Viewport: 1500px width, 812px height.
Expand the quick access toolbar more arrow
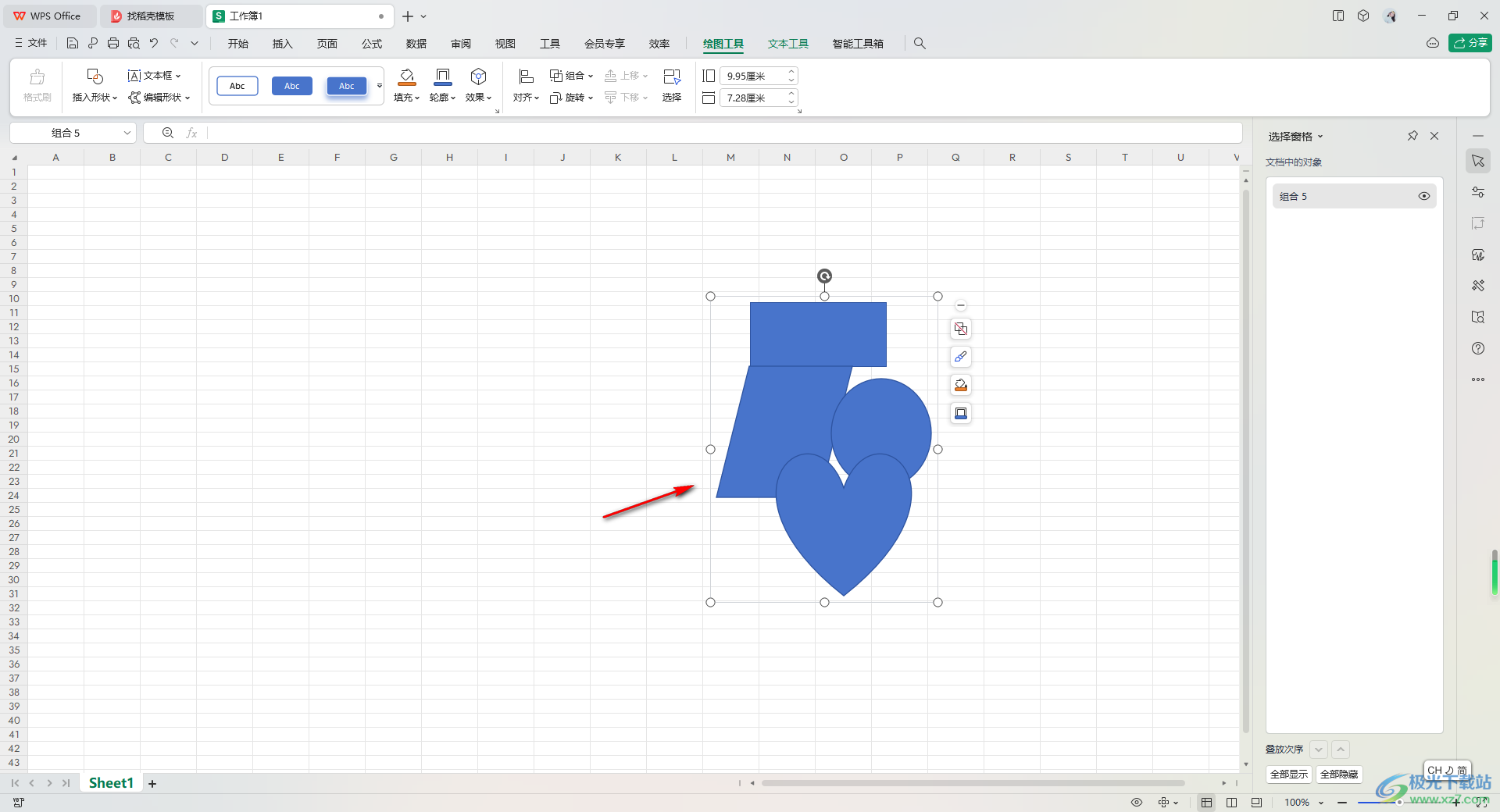point(195,44)
